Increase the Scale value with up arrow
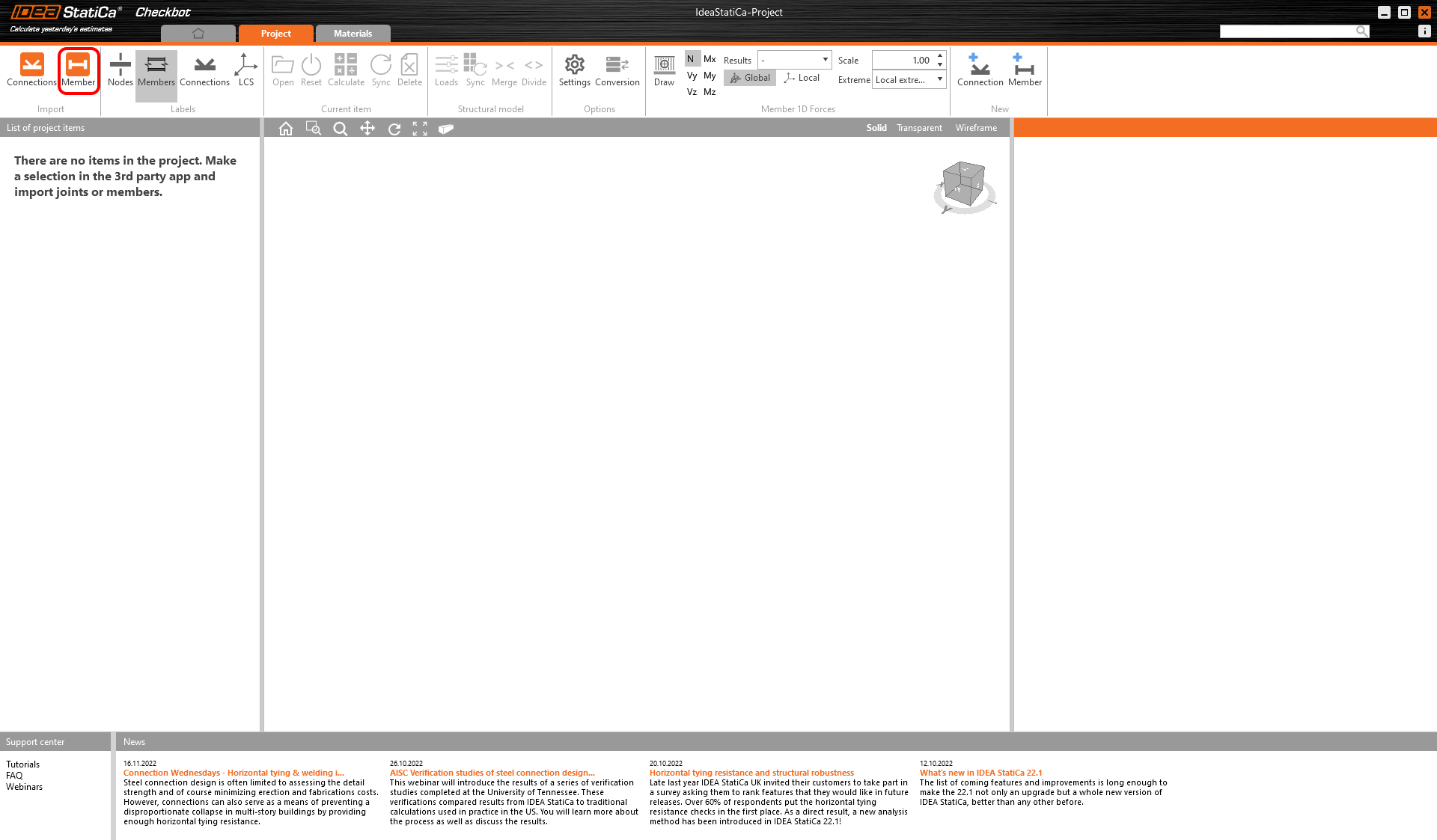The width and height of the screenshot is (1437, 840). (x=940, y=56)
